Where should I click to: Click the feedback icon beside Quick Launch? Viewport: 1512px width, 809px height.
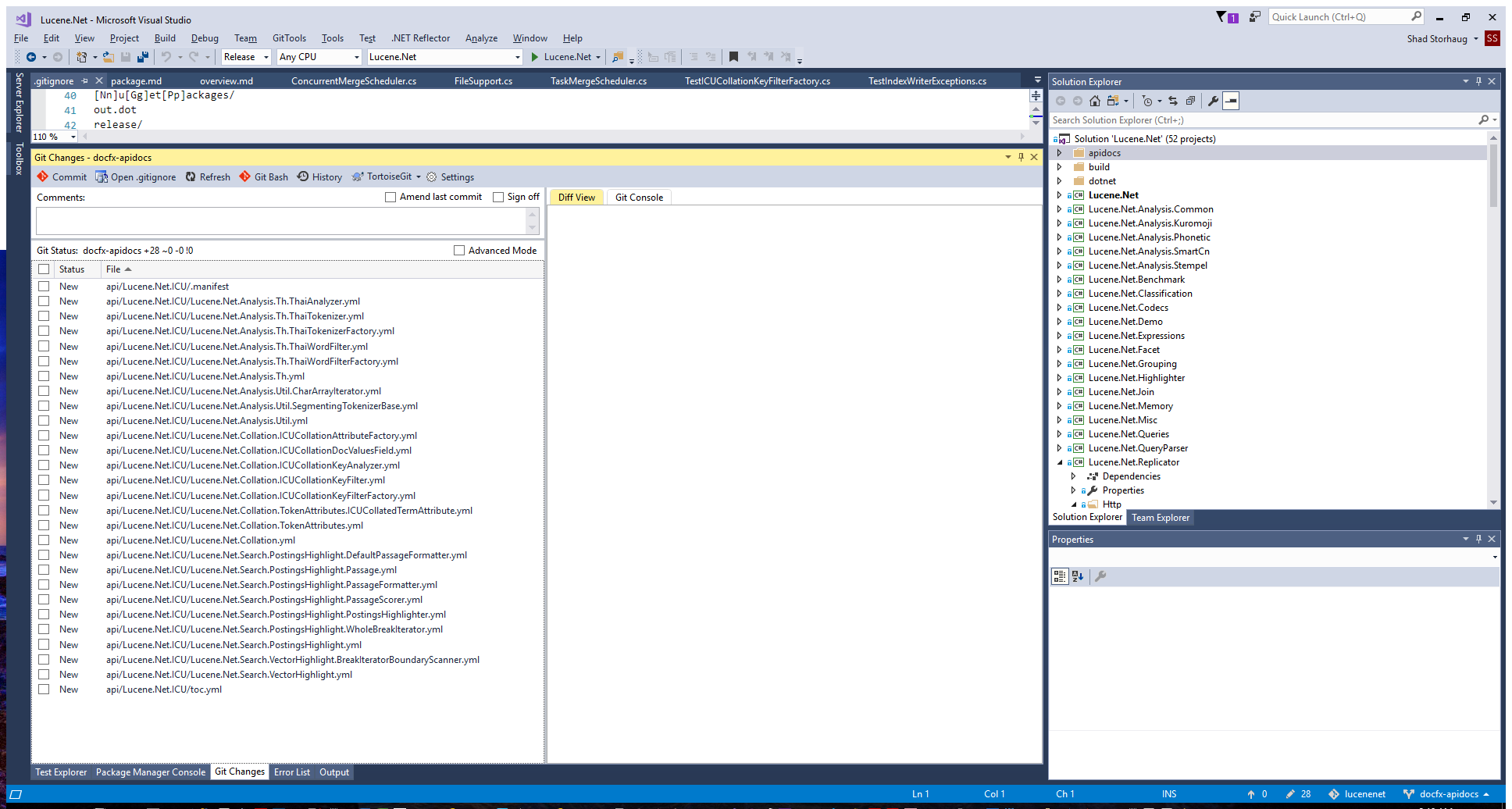1254,17
